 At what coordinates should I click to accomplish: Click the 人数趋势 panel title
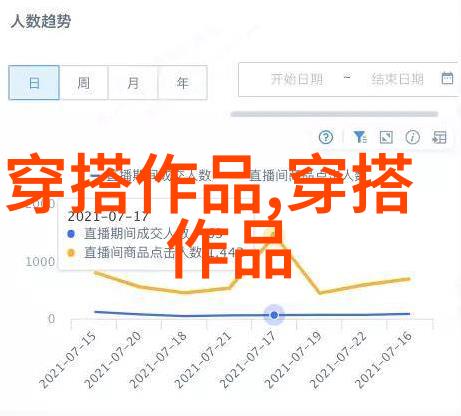pyautogui.click(x=40, y=21)
